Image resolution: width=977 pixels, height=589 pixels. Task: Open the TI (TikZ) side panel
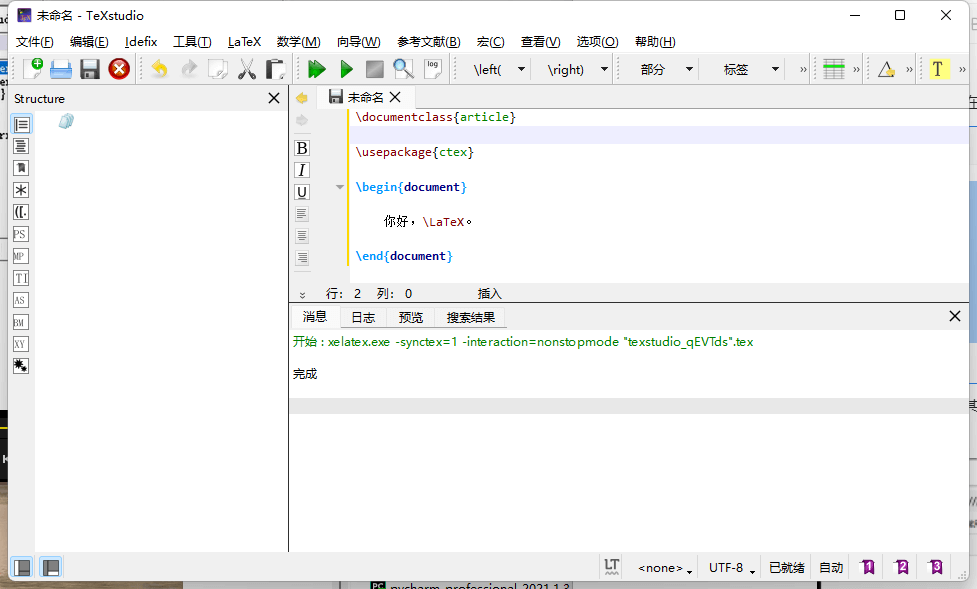click(21, 278)
